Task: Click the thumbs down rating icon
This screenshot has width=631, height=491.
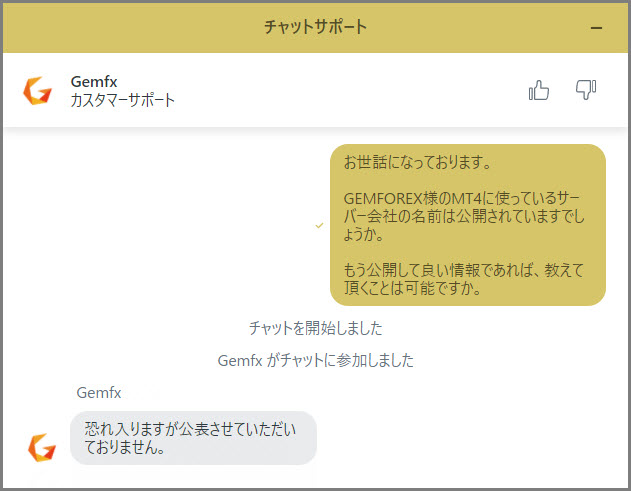Action: [x=586, y=90]
